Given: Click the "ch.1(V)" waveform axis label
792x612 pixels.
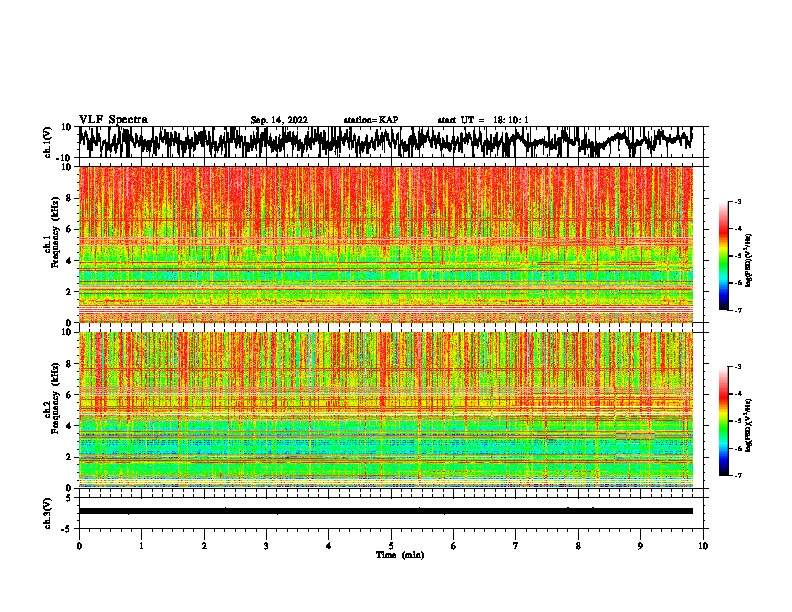Looking at the screenshot, I should [48, 142].
